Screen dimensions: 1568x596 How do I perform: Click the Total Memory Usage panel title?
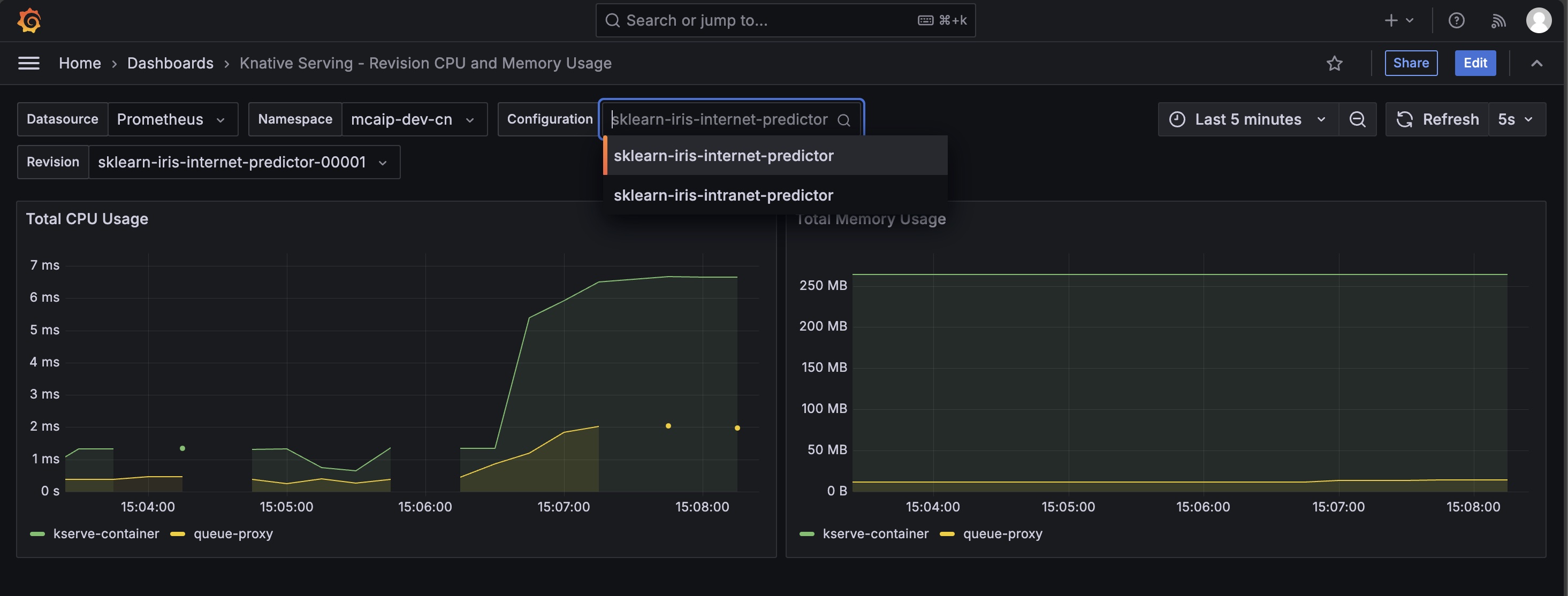(871, 219)
